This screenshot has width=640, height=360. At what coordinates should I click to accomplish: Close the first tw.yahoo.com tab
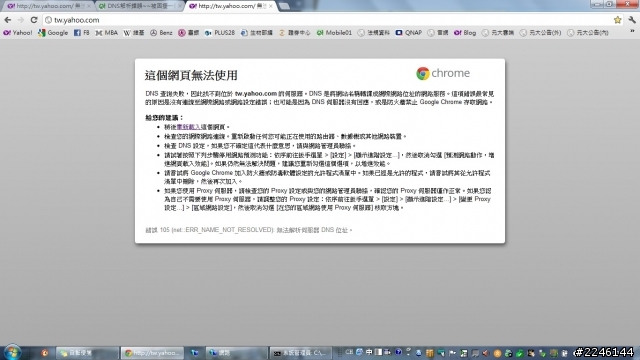pos(89,6)
